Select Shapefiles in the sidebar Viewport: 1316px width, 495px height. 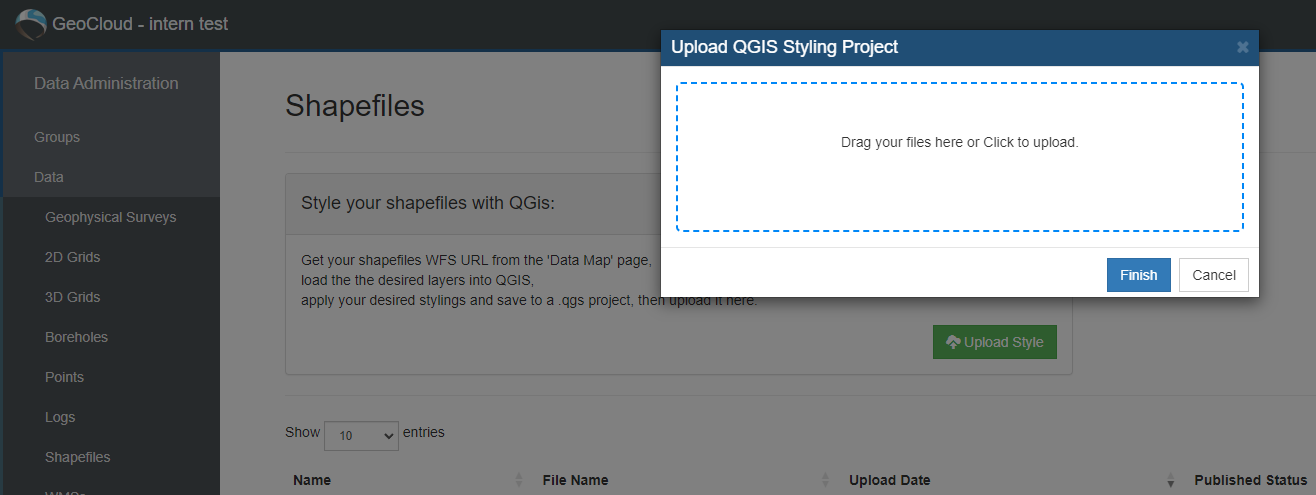point(78,457)
